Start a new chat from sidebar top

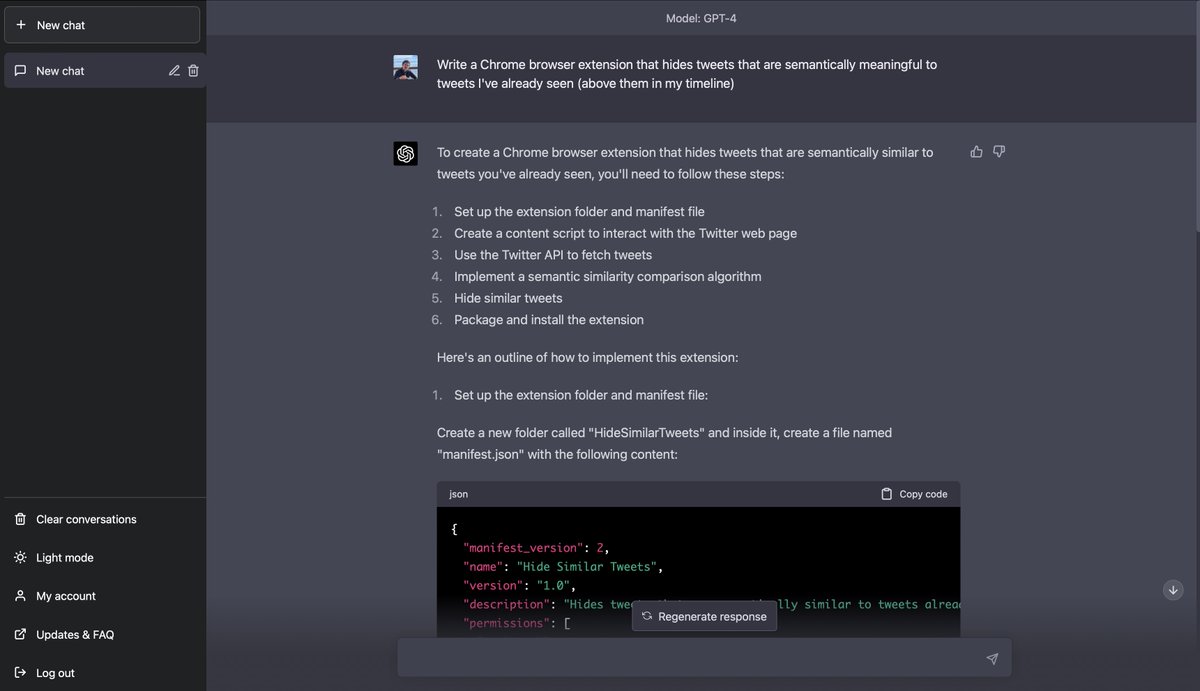[102, 25]
